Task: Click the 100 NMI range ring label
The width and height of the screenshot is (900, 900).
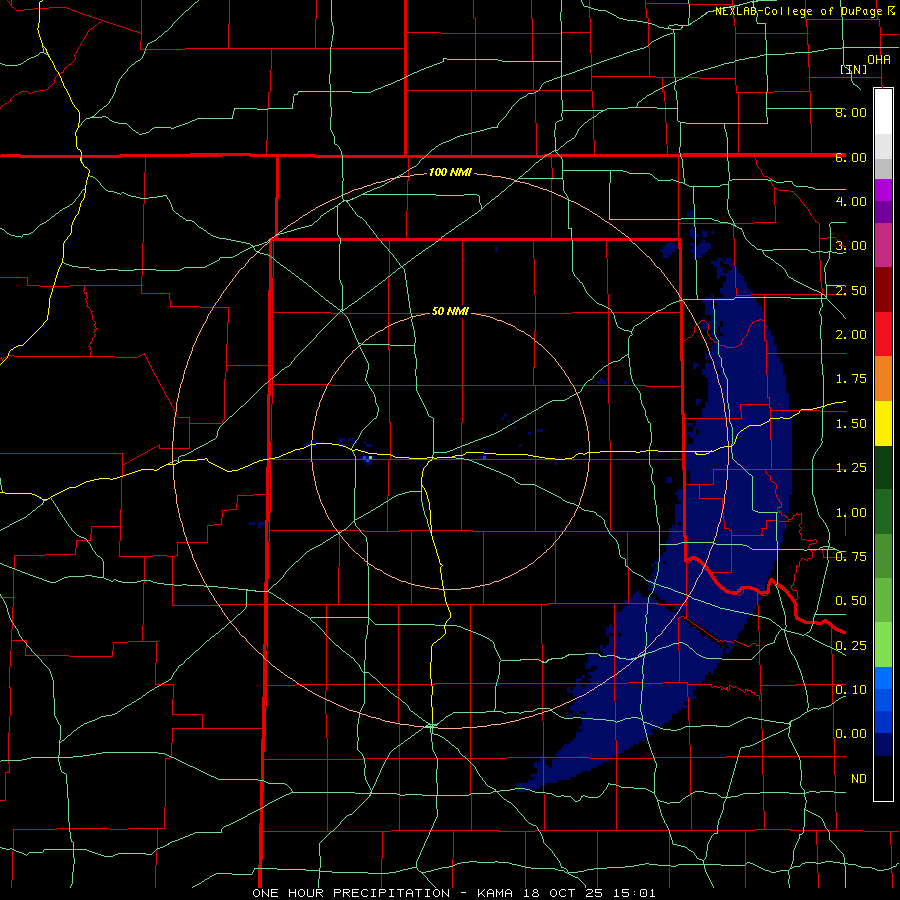Action: click(x=450, y=172)
